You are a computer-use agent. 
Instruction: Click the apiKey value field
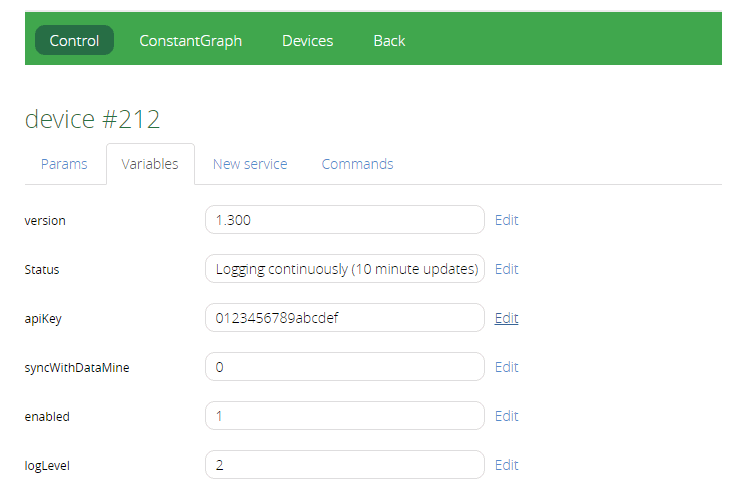344,318
